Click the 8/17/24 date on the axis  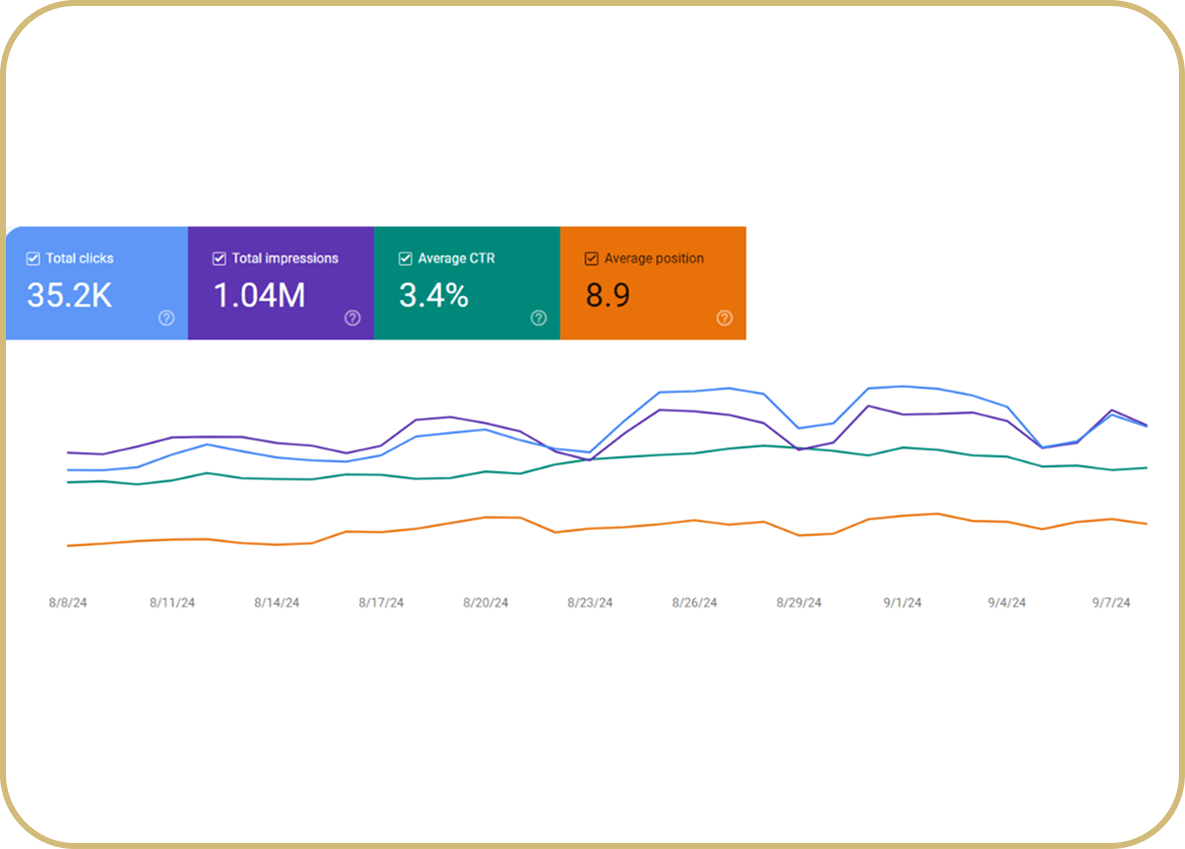(x=381, y=603)
